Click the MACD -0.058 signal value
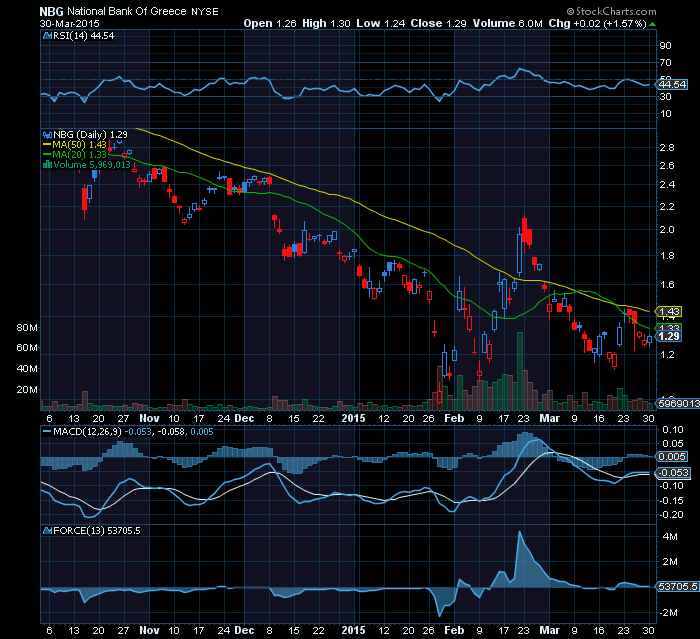700x639 pixels. 171,432
